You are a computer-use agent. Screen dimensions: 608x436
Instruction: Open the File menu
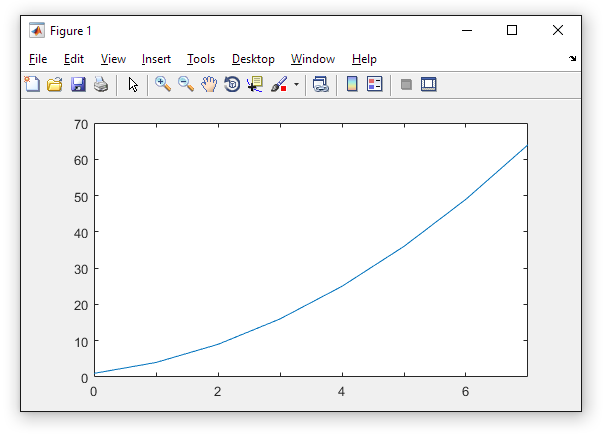38,59
